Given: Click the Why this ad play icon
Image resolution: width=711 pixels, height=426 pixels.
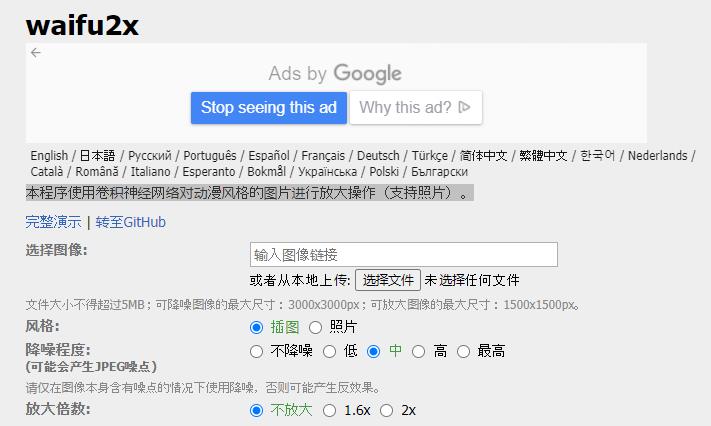Looking at the screenshot, I should (464, 107).
